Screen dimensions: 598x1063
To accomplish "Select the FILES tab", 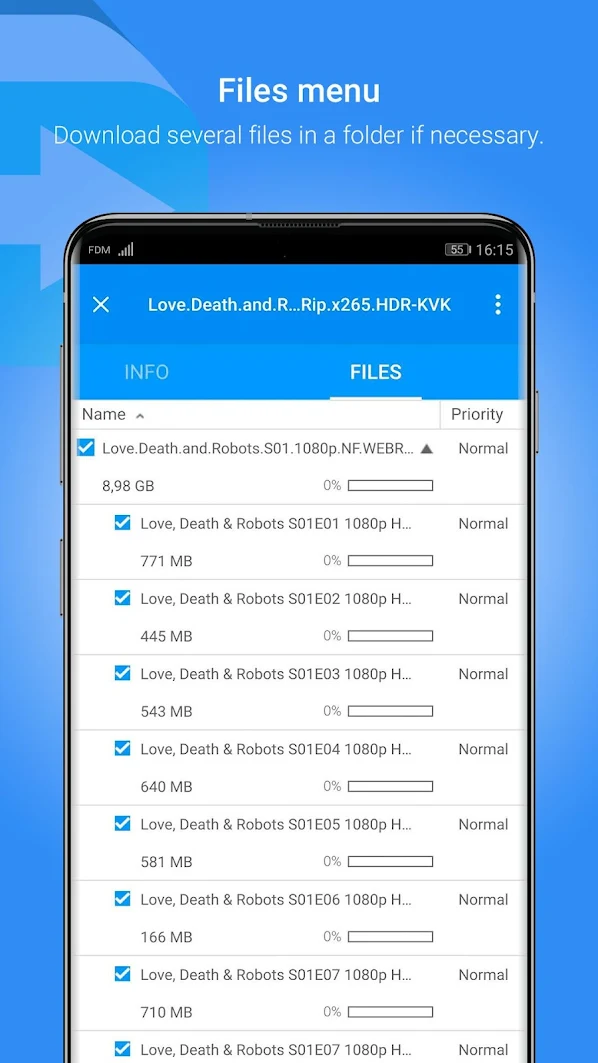I will [x=376, y=372].
